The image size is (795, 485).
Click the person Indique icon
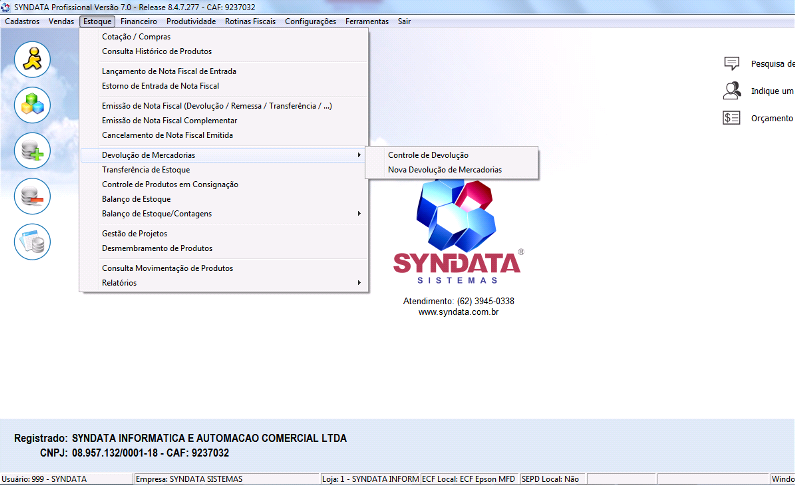click(x=731, y=91)
